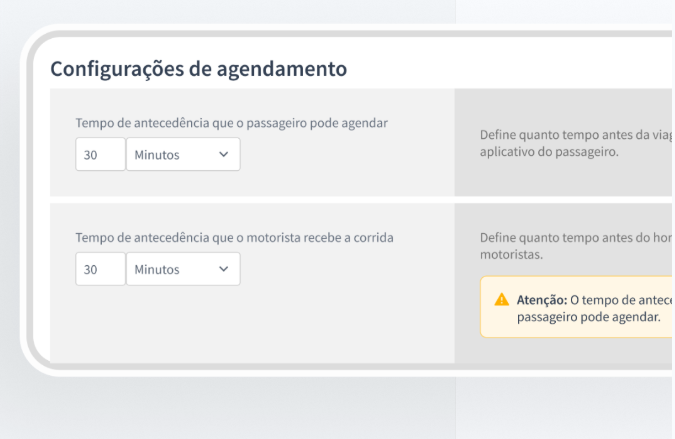Click the label about motorista receiving the corrida
This screenshot has width=675, height=439.
click(235, 237)
